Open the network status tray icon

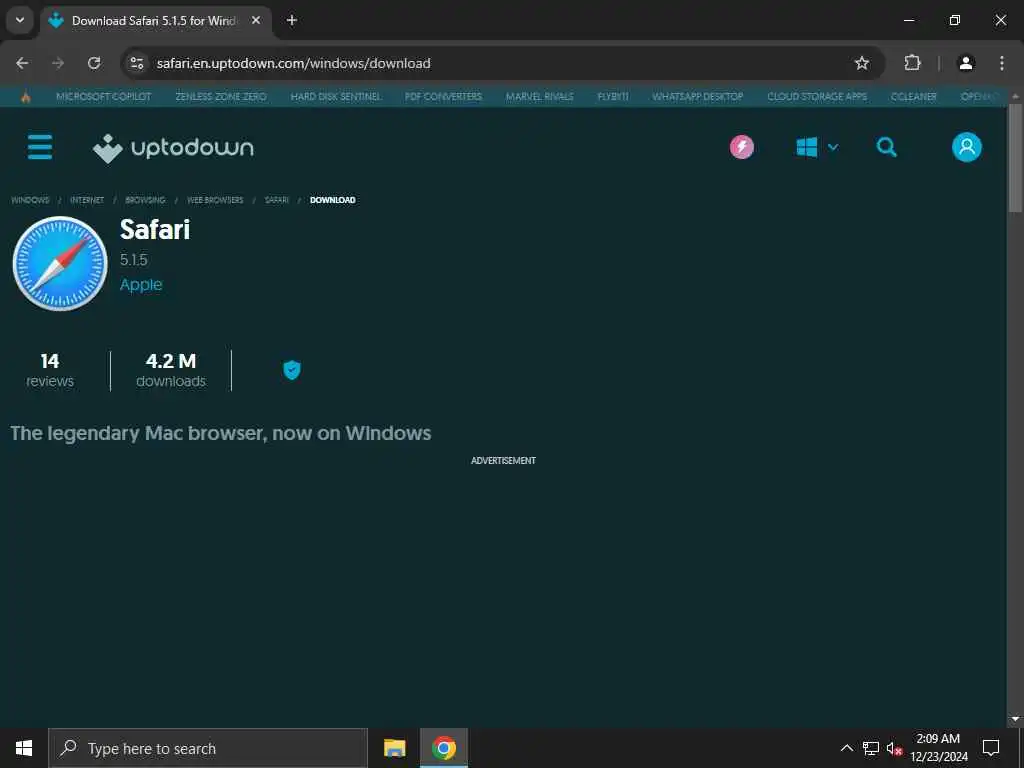(871, 748)
